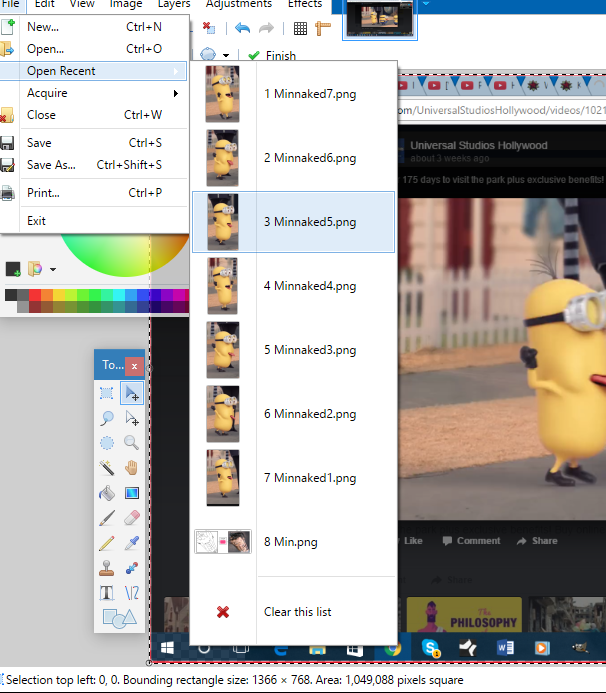Choose Save As... in the File menu
The image size is (606, 693).
click(x=94, y=165)
